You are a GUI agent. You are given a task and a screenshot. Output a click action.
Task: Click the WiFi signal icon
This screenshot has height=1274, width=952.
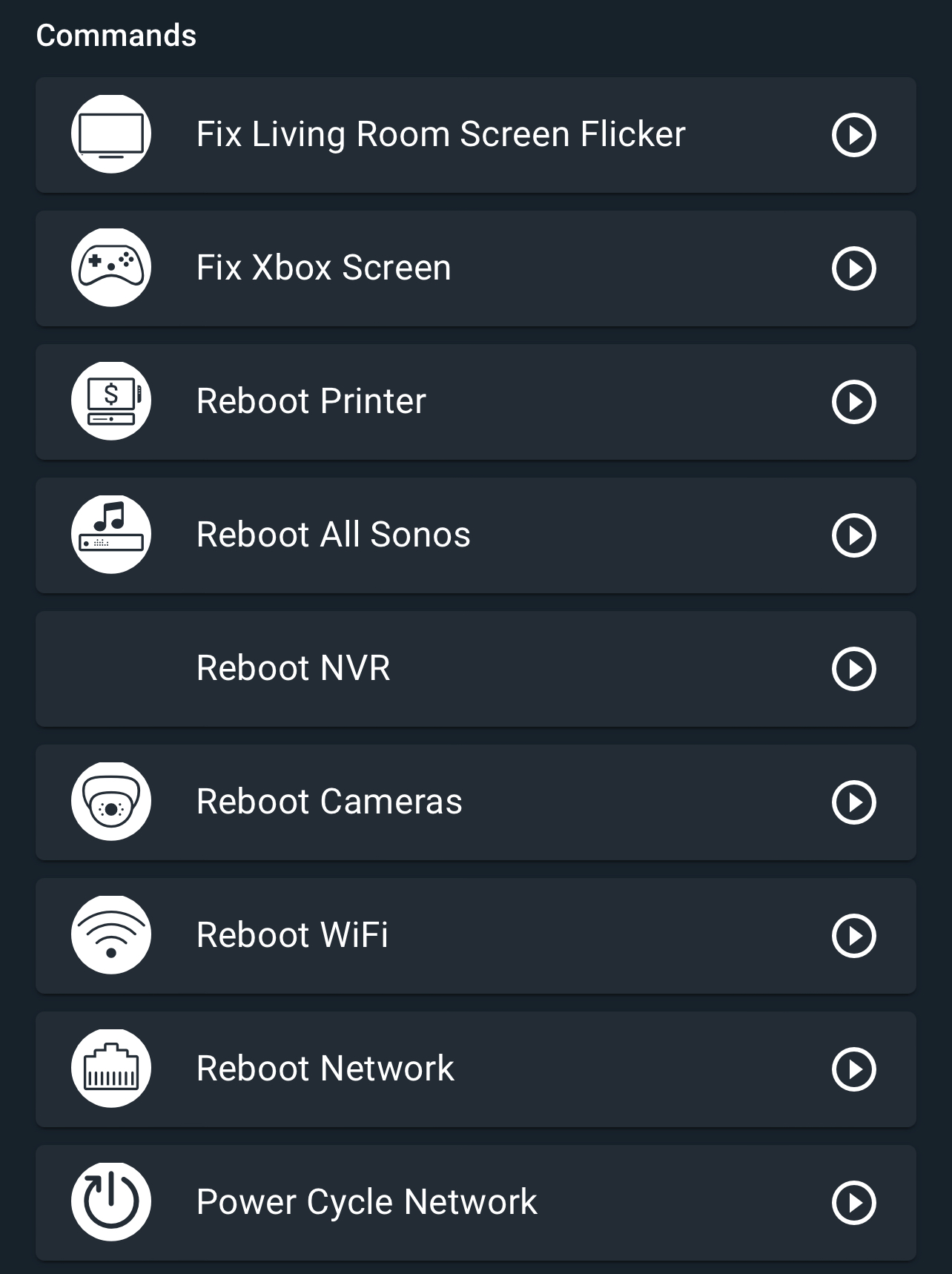pos(111,935)
